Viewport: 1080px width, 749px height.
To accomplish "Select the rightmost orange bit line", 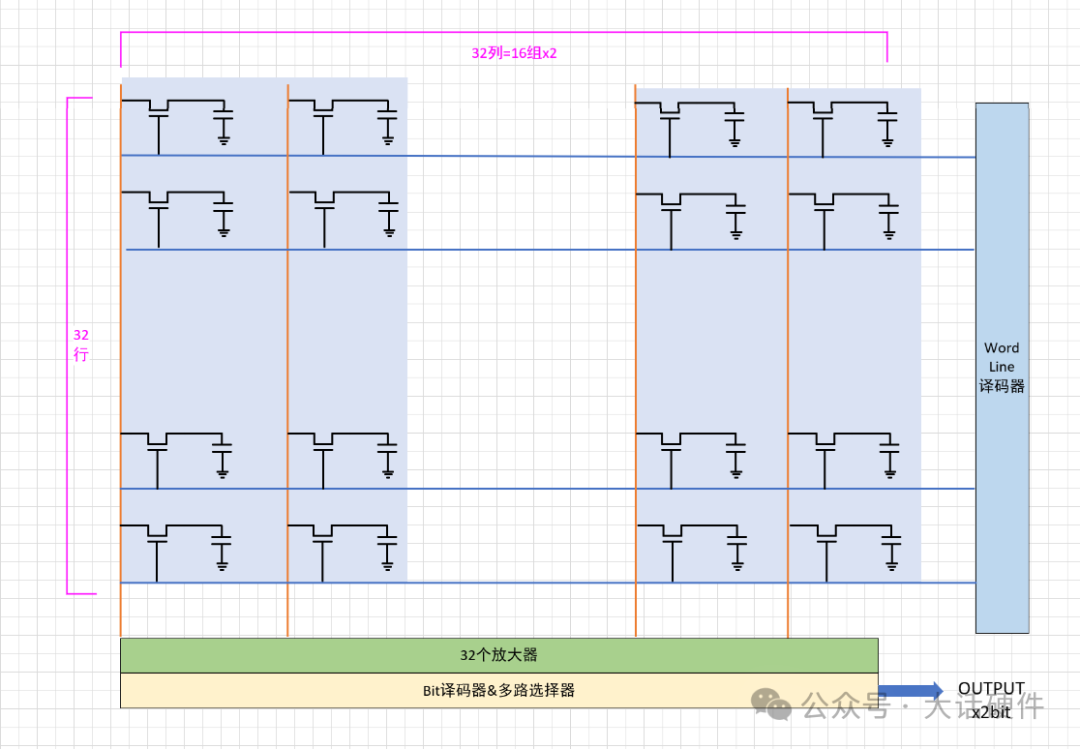I will [788, 360].
